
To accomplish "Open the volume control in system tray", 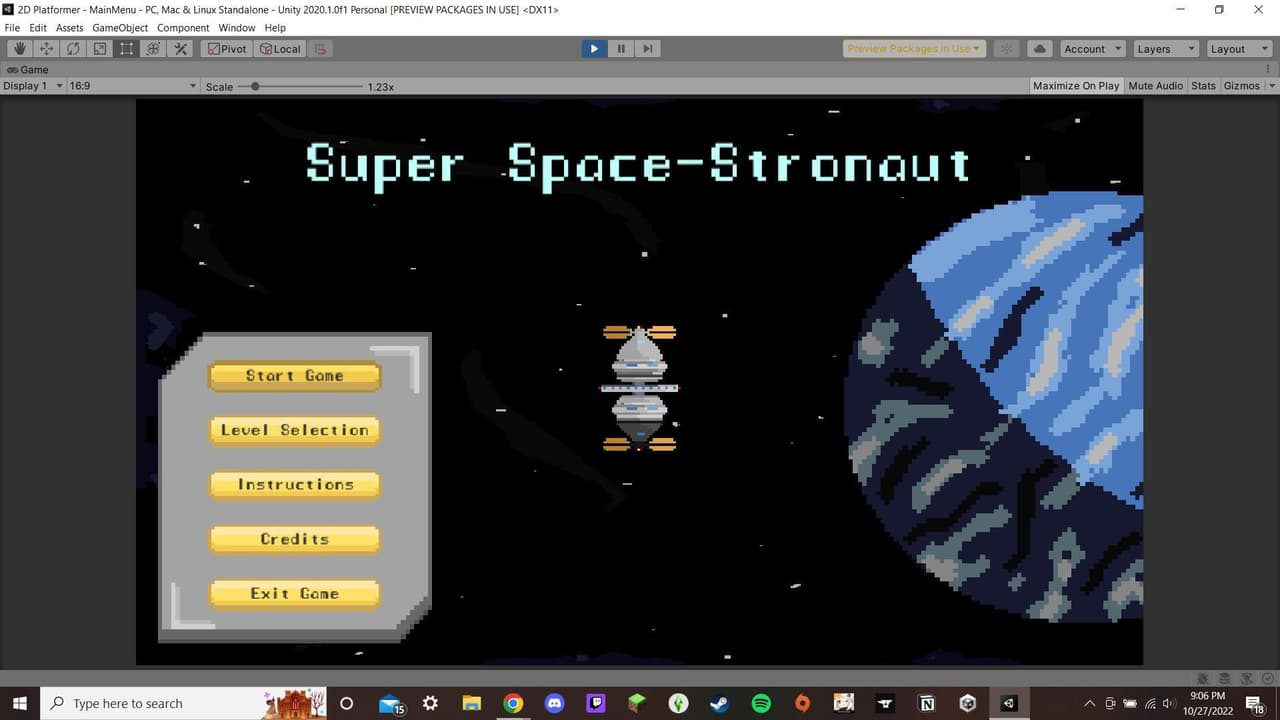I will (1170, 704).
